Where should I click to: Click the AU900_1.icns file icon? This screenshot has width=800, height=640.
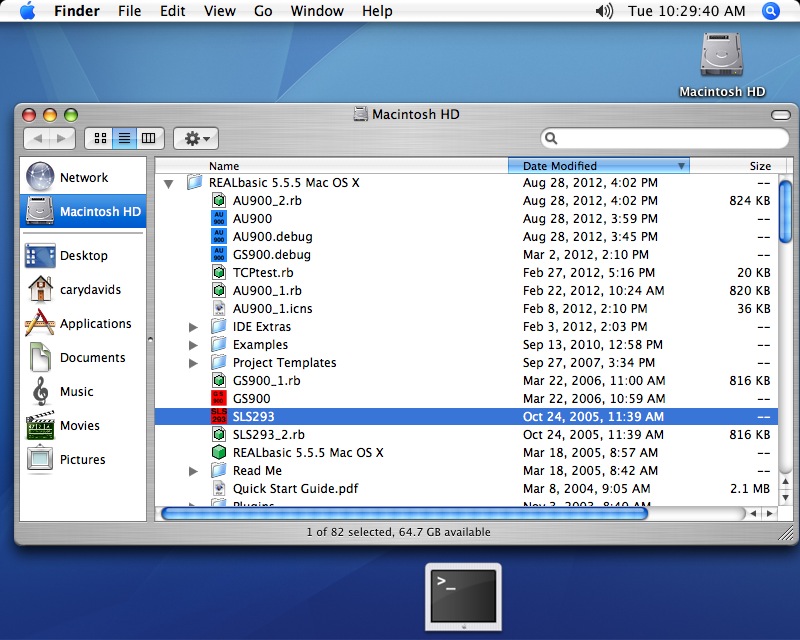coord(219,308)
